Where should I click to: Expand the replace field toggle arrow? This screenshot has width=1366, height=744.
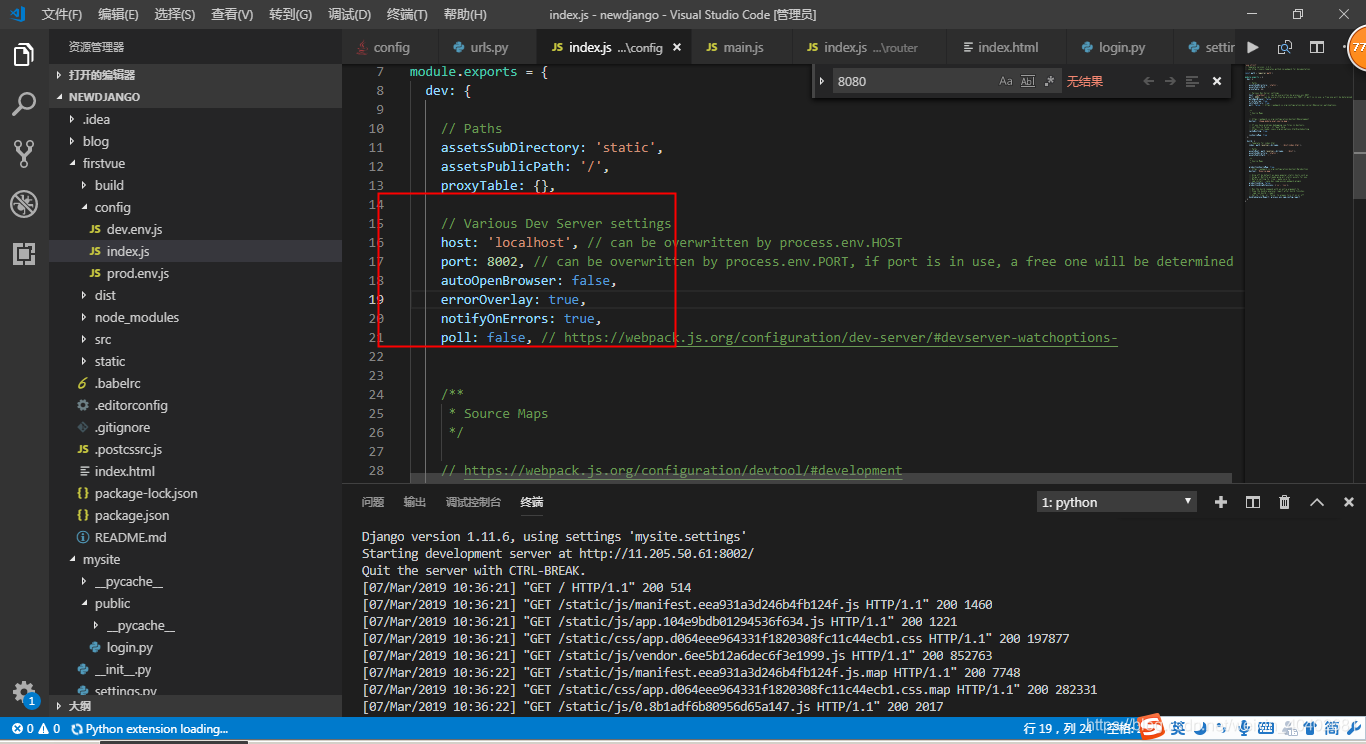[x=822, y=81]
